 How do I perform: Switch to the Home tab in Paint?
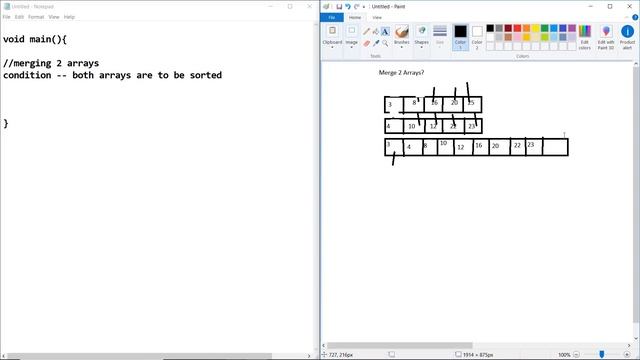[x=355, y=17]
